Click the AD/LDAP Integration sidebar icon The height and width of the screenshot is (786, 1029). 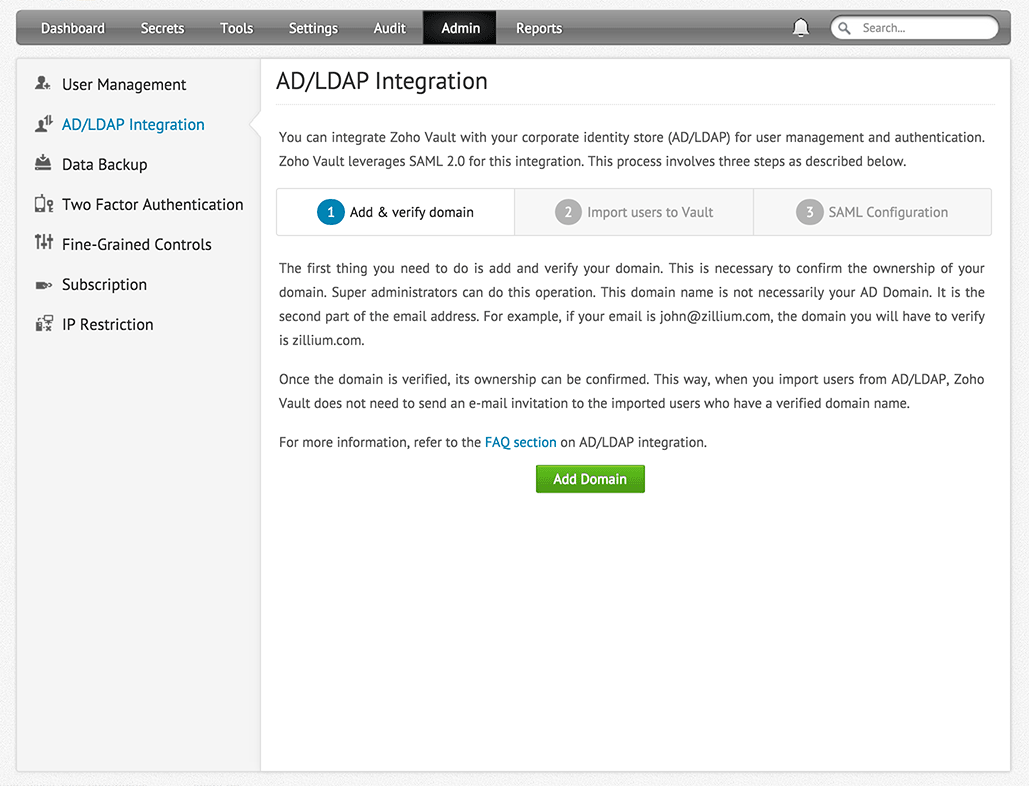tap(43, 124)
